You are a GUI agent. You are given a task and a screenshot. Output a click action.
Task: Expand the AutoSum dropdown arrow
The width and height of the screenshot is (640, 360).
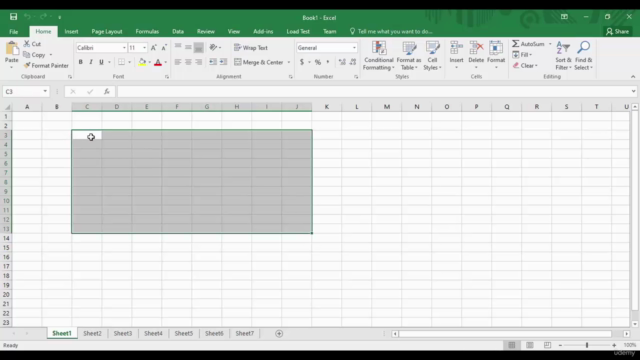tap(550, 44)
